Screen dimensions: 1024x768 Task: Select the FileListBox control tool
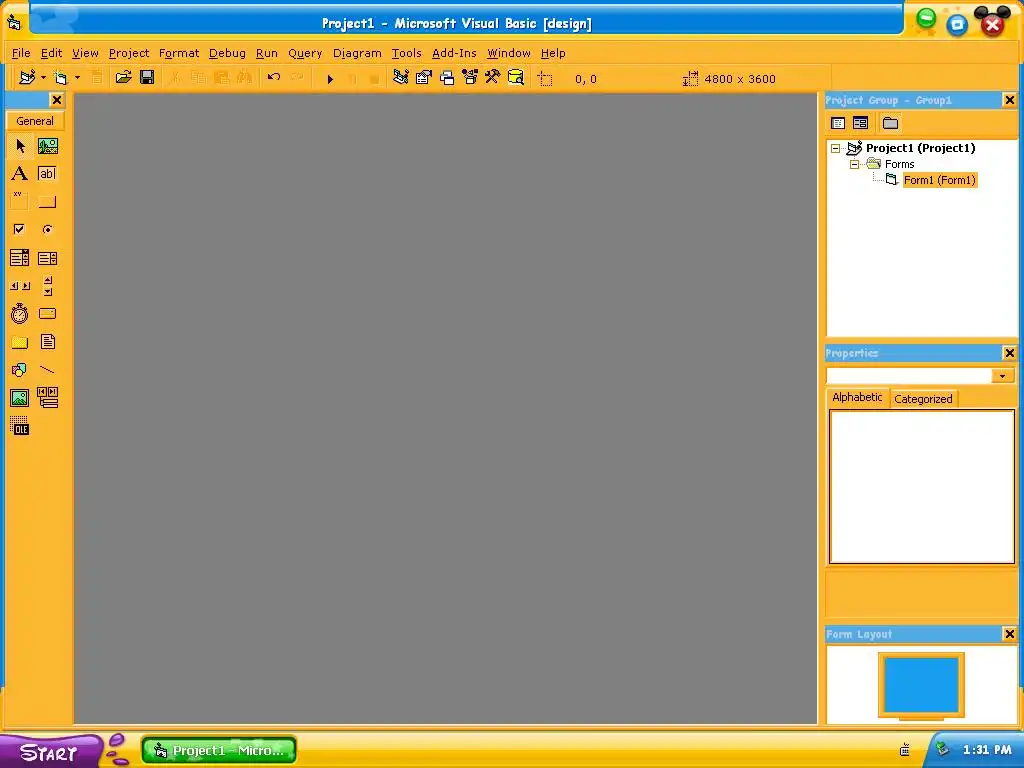[x=47, y=342]
